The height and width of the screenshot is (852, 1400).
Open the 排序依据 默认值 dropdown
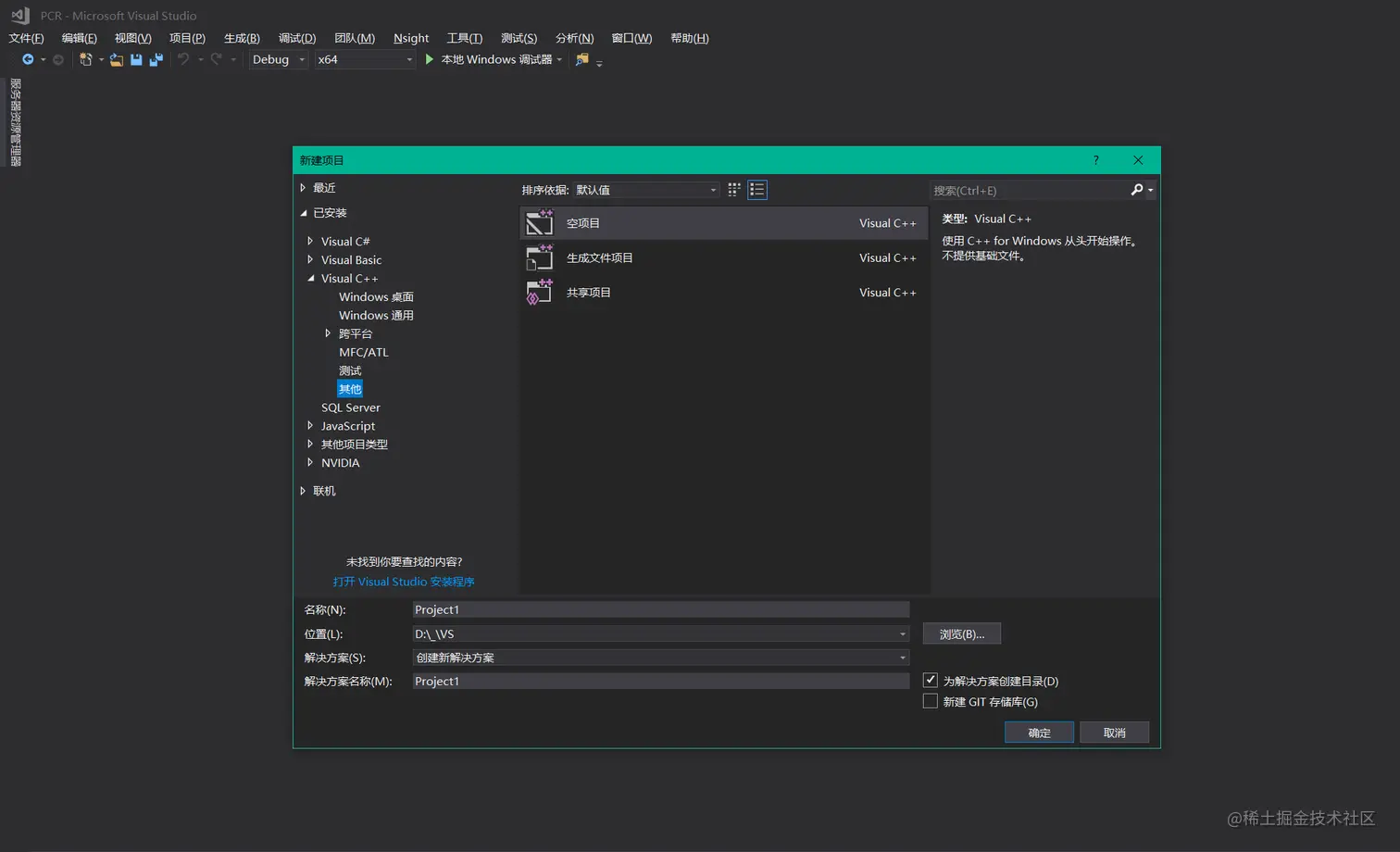pyautogui.click(x=645, y=190)
